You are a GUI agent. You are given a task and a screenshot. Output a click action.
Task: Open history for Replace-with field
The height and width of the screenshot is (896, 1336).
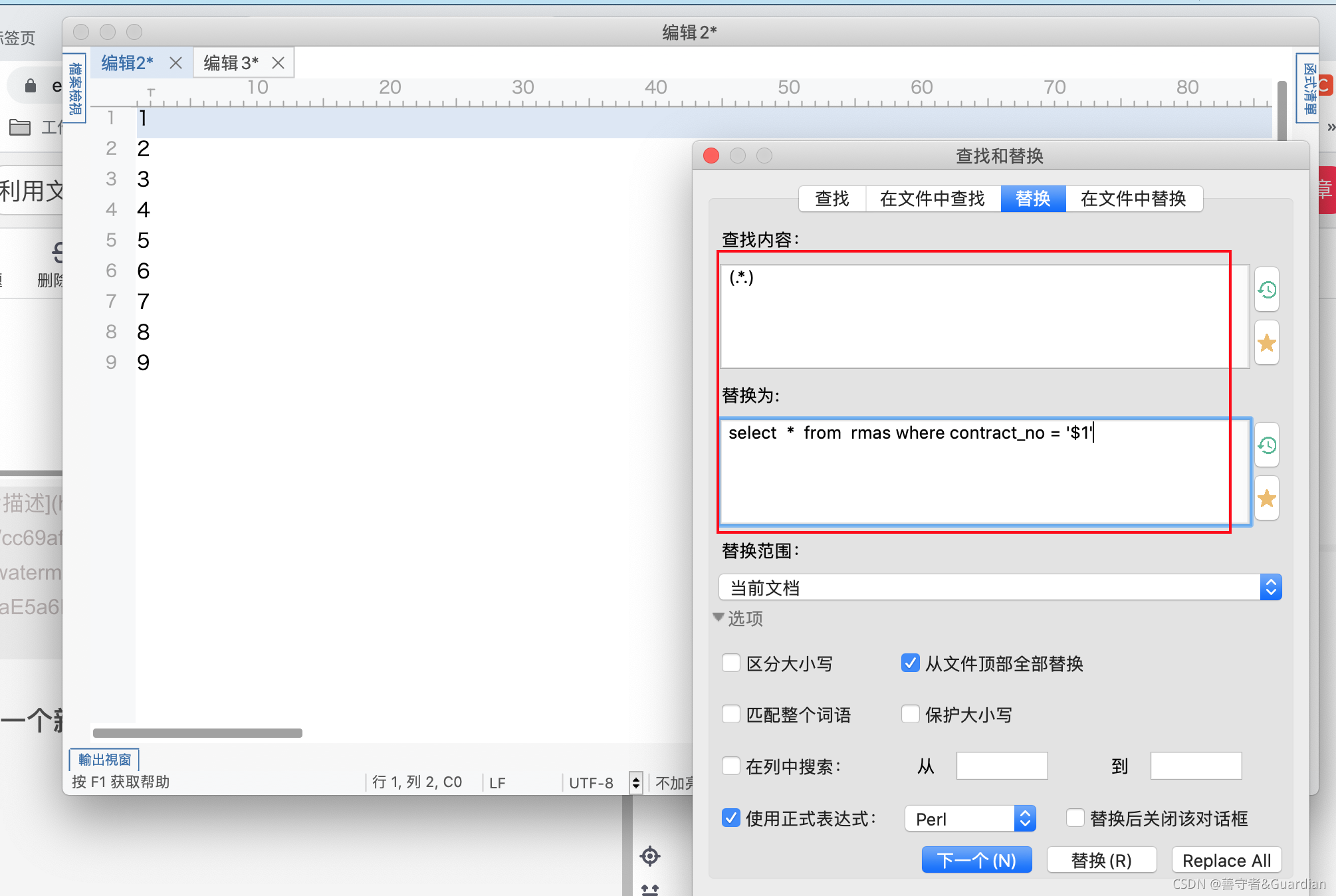tap(1266, 445)
